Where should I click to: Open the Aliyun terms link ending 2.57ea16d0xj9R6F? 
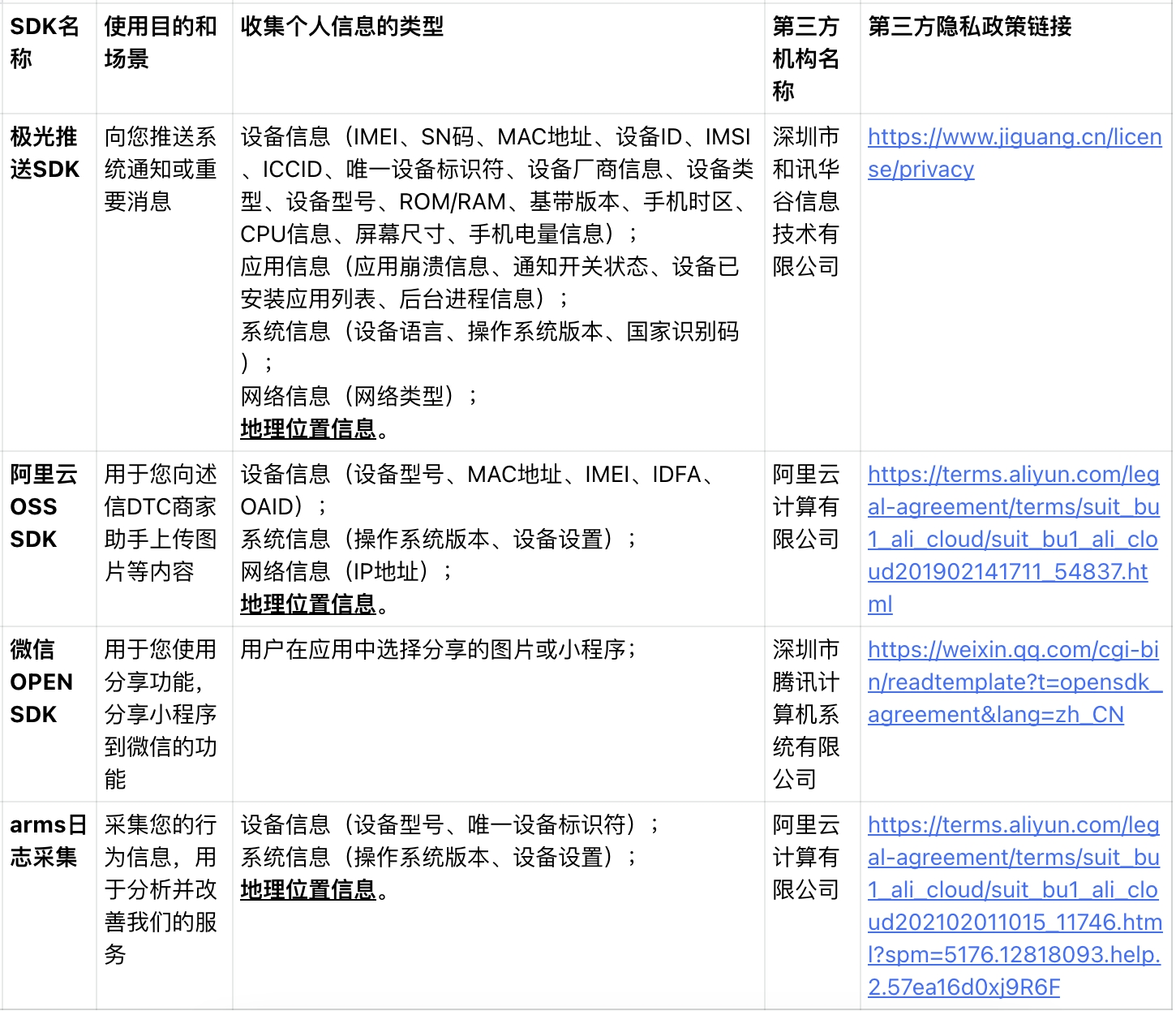(1015, 906)
